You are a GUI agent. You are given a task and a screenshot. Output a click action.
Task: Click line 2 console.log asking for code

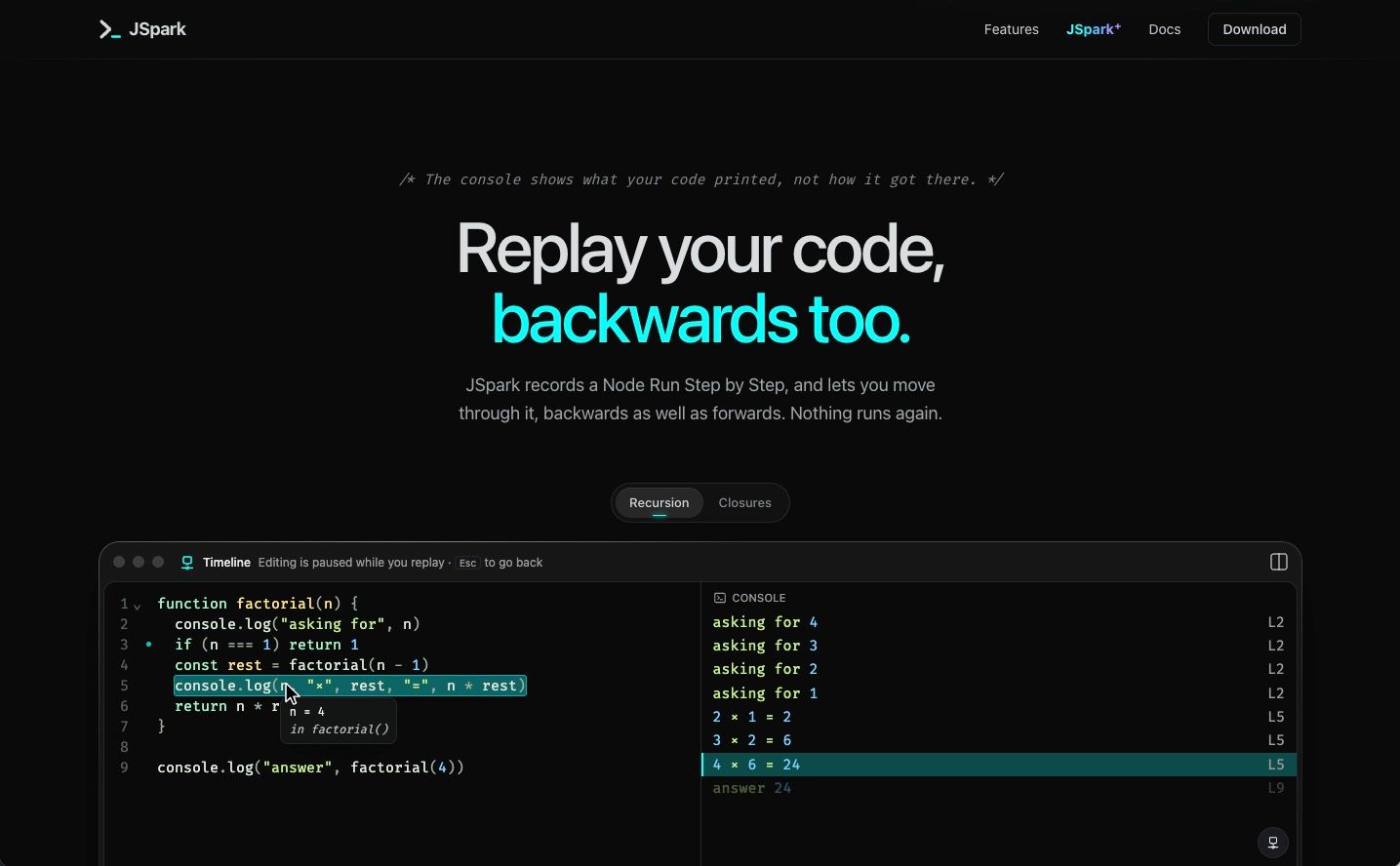point(297,624)
